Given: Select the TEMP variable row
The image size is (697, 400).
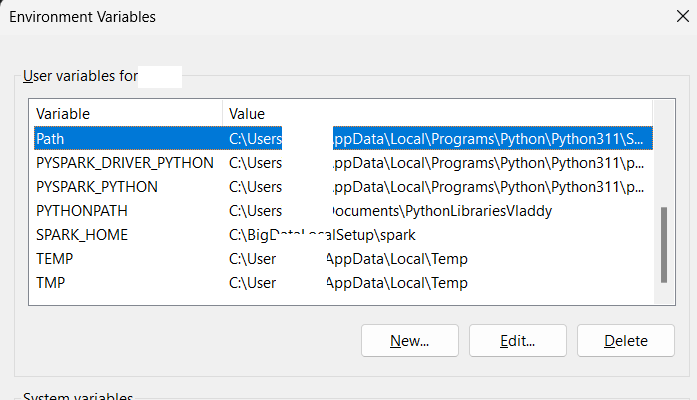Looking at the screenshot, I should coord(343,259).
